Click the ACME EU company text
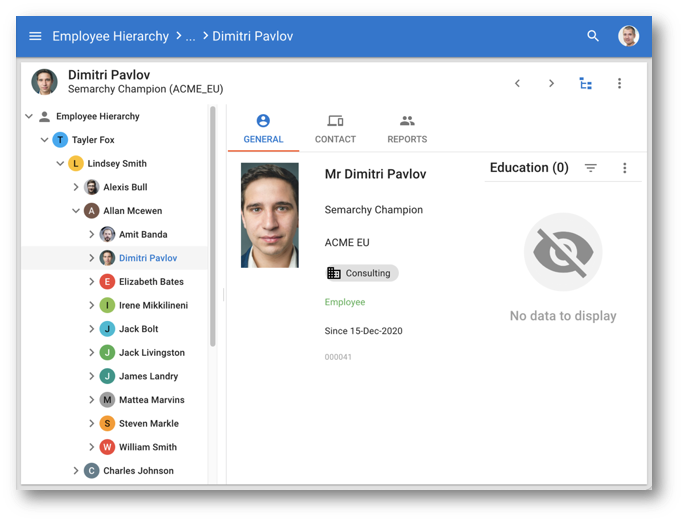 [x=347, y=243]
